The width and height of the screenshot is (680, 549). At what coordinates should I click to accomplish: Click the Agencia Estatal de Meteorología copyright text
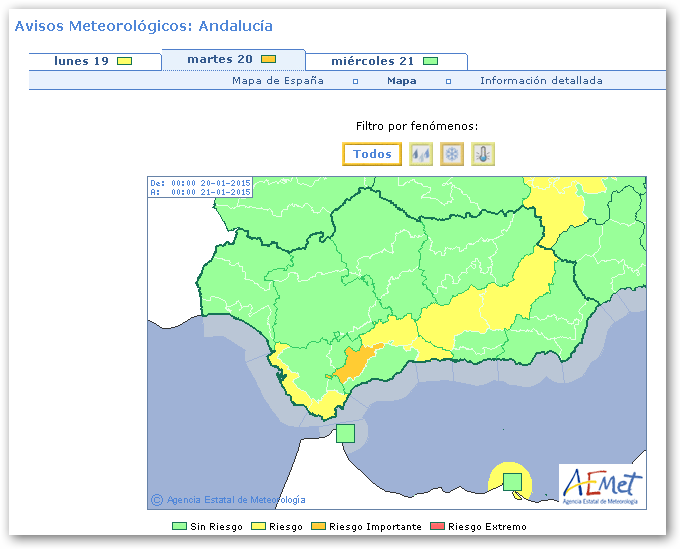point(236,499)
